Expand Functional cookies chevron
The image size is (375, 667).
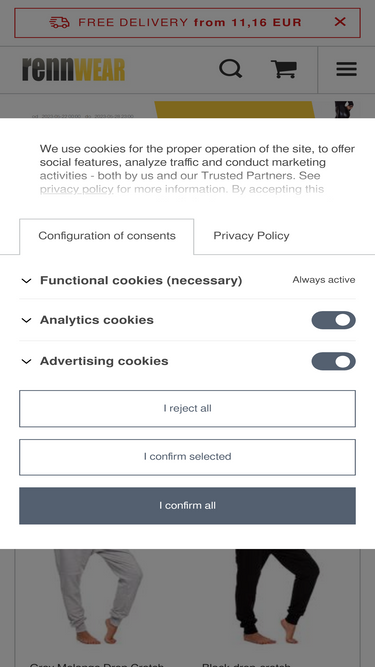click(26, 281)
